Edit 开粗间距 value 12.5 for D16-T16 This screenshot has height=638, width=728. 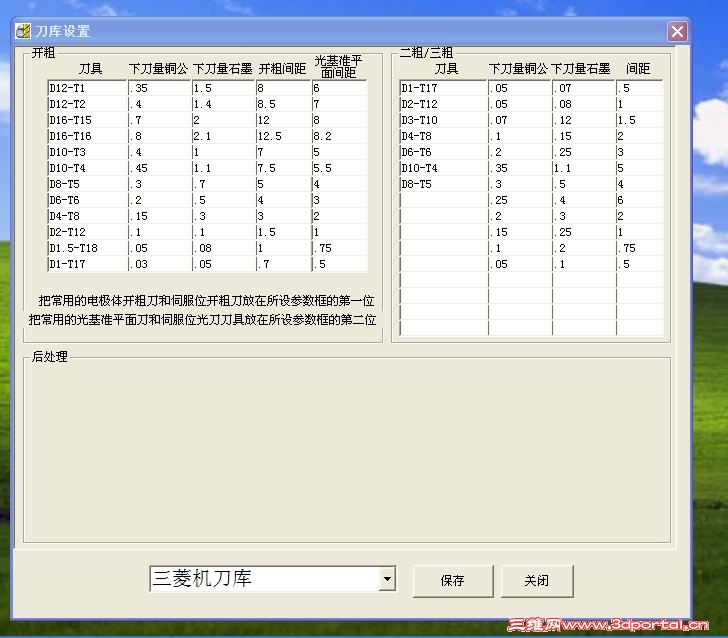(x=283, y=136)
